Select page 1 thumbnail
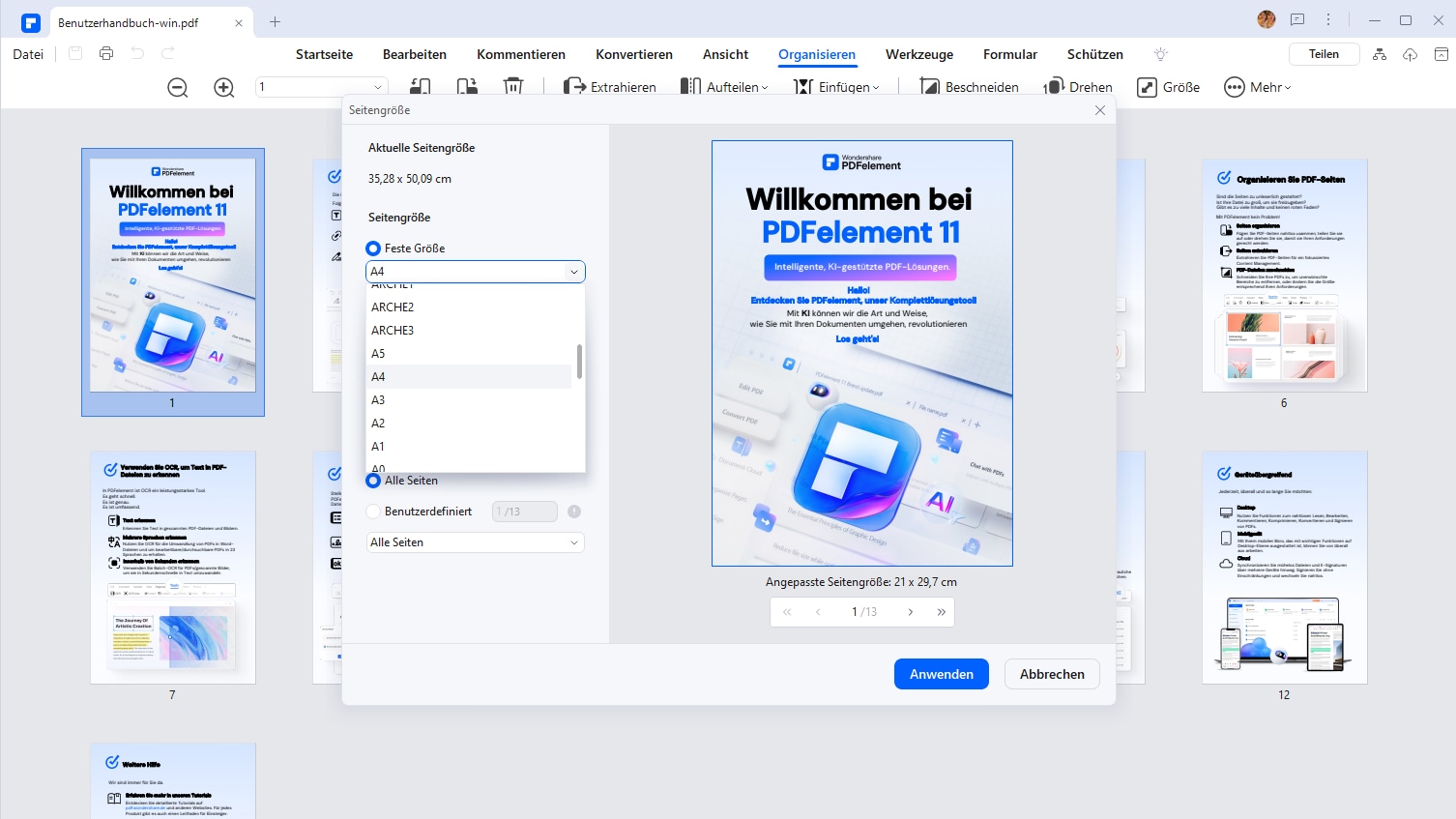 173,277
